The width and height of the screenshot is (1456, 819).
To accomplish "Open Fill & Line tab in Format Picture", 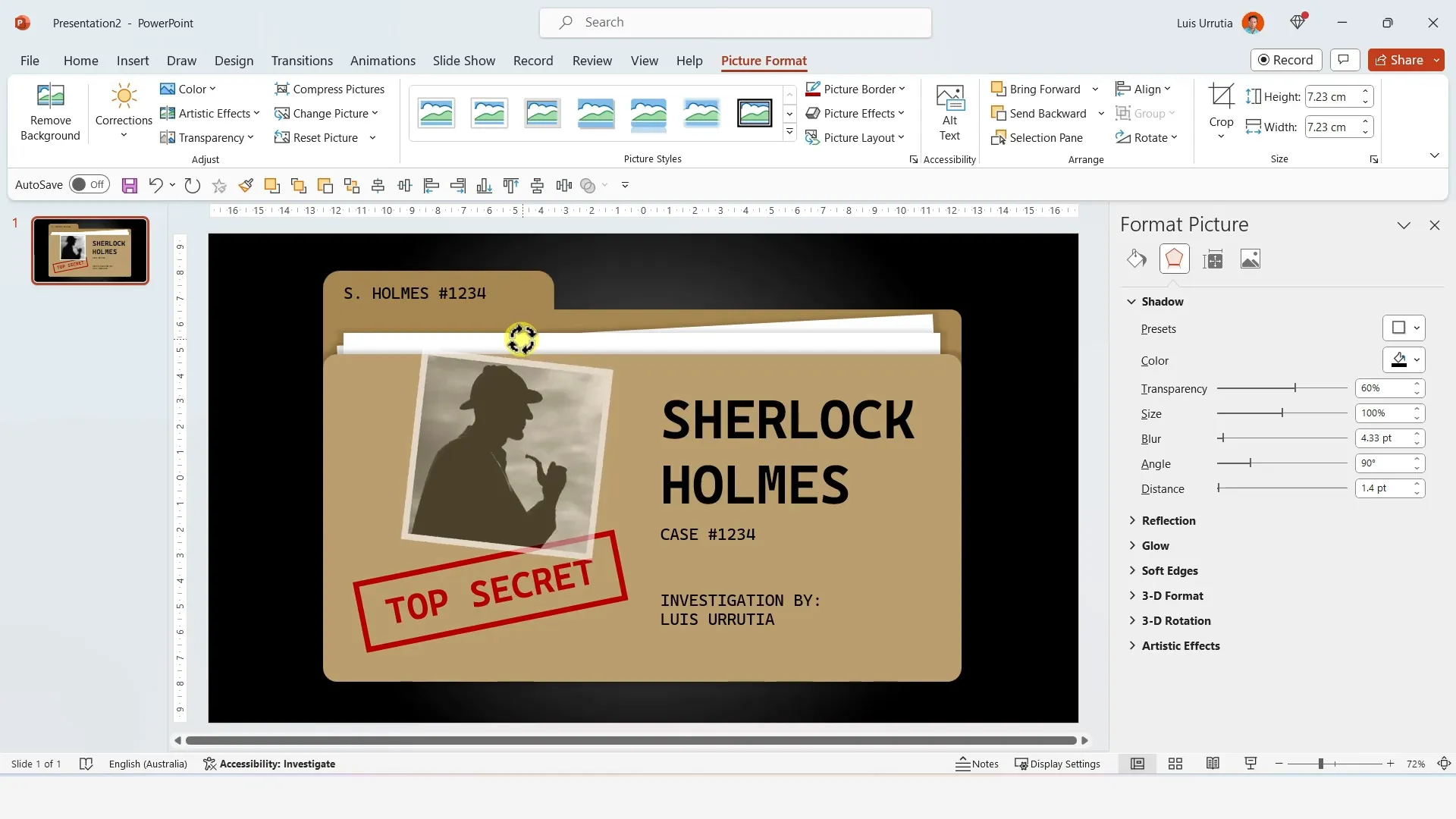I will [x=1136, y=259].
